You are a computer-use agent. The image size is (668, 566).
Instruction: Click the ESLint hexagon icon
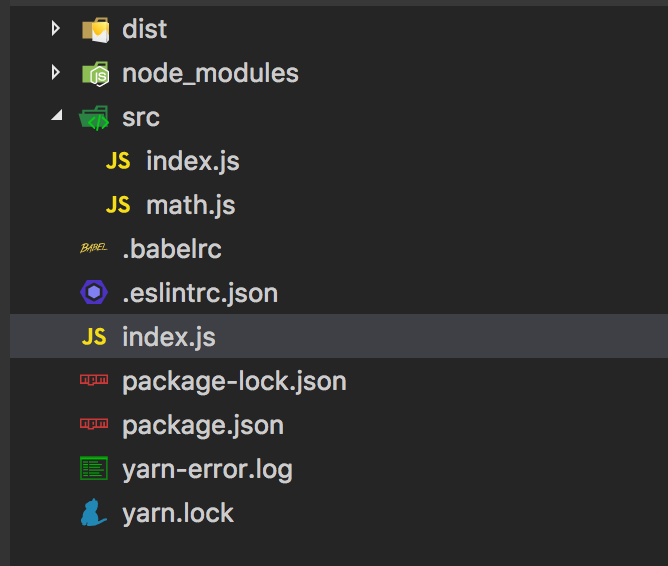pos(94,292)
